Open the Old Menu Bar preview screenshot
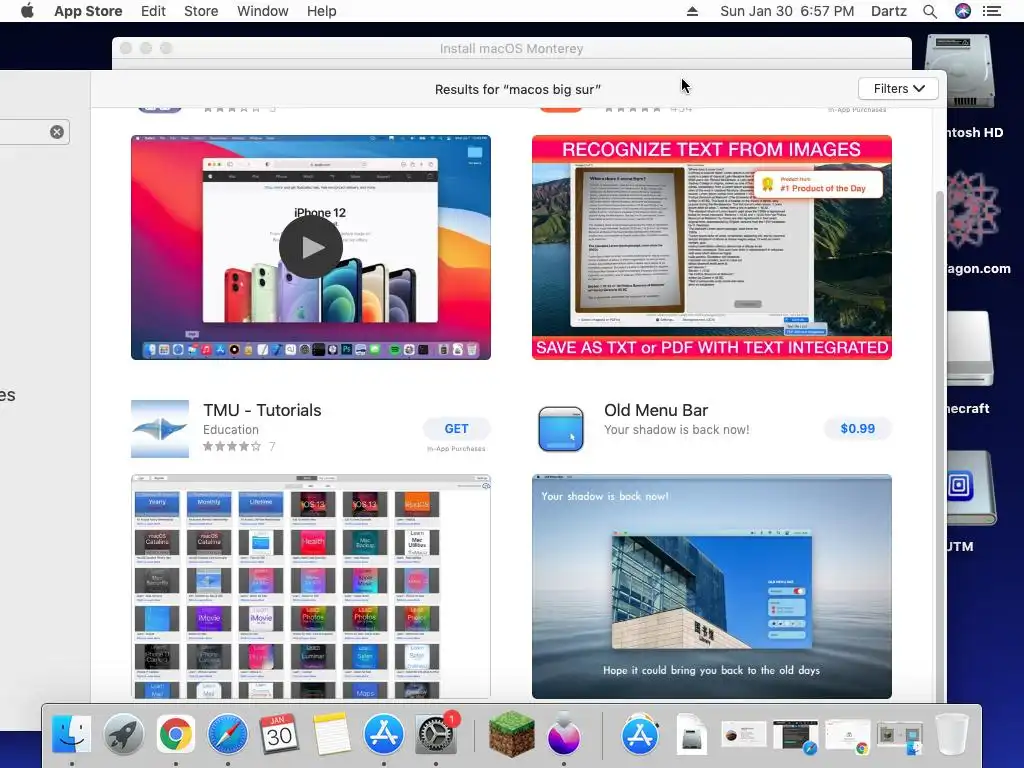Viewport: 1024px width, 768px height. pos(712,586)
